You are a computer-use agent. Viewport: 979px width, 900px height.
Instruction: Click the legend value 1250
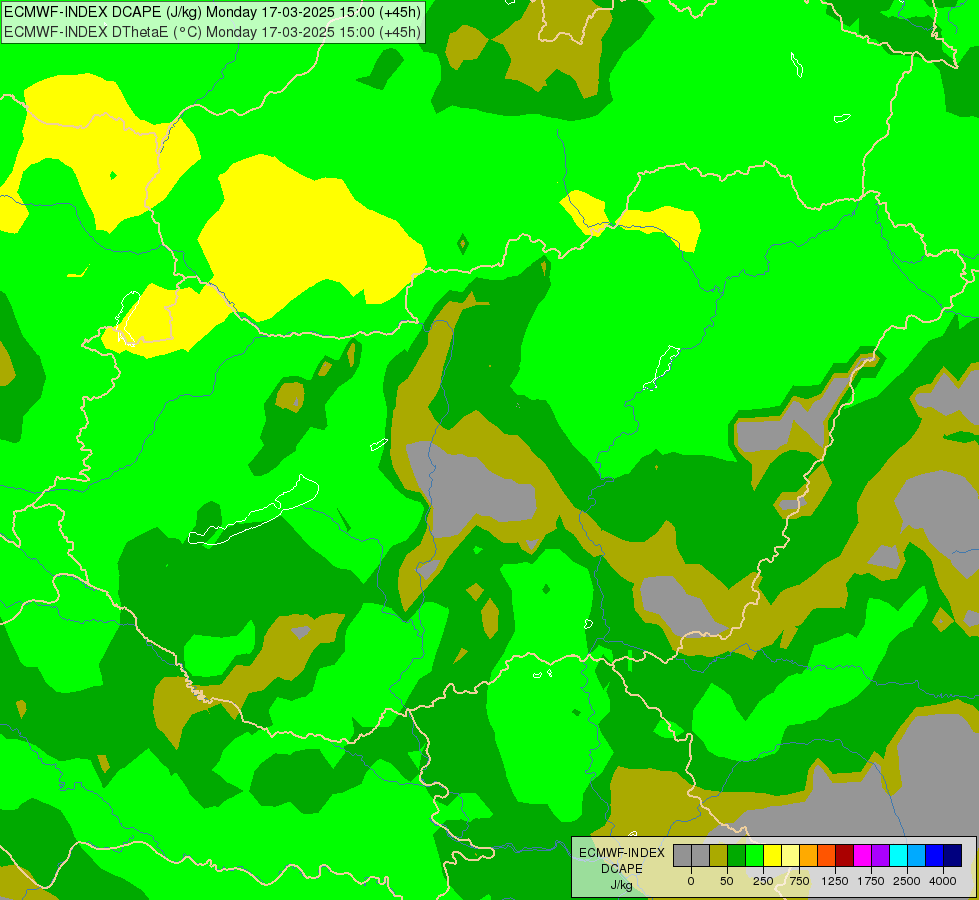835,881
